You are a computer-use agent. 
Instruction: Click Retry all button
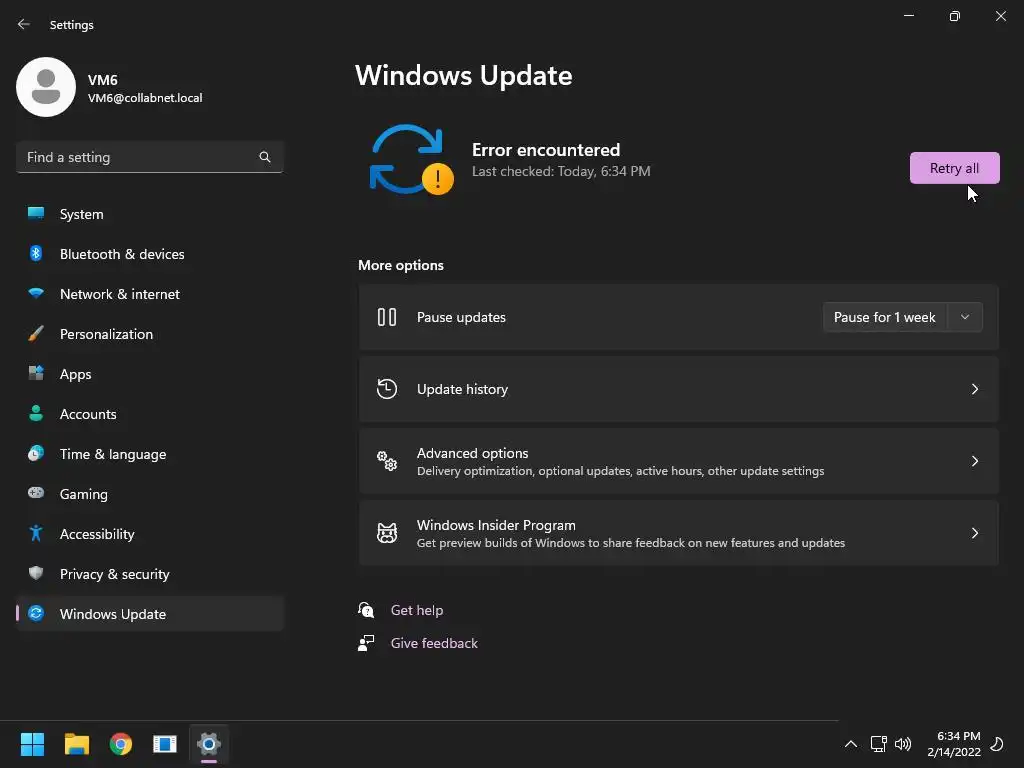click(x=954, y=168)
